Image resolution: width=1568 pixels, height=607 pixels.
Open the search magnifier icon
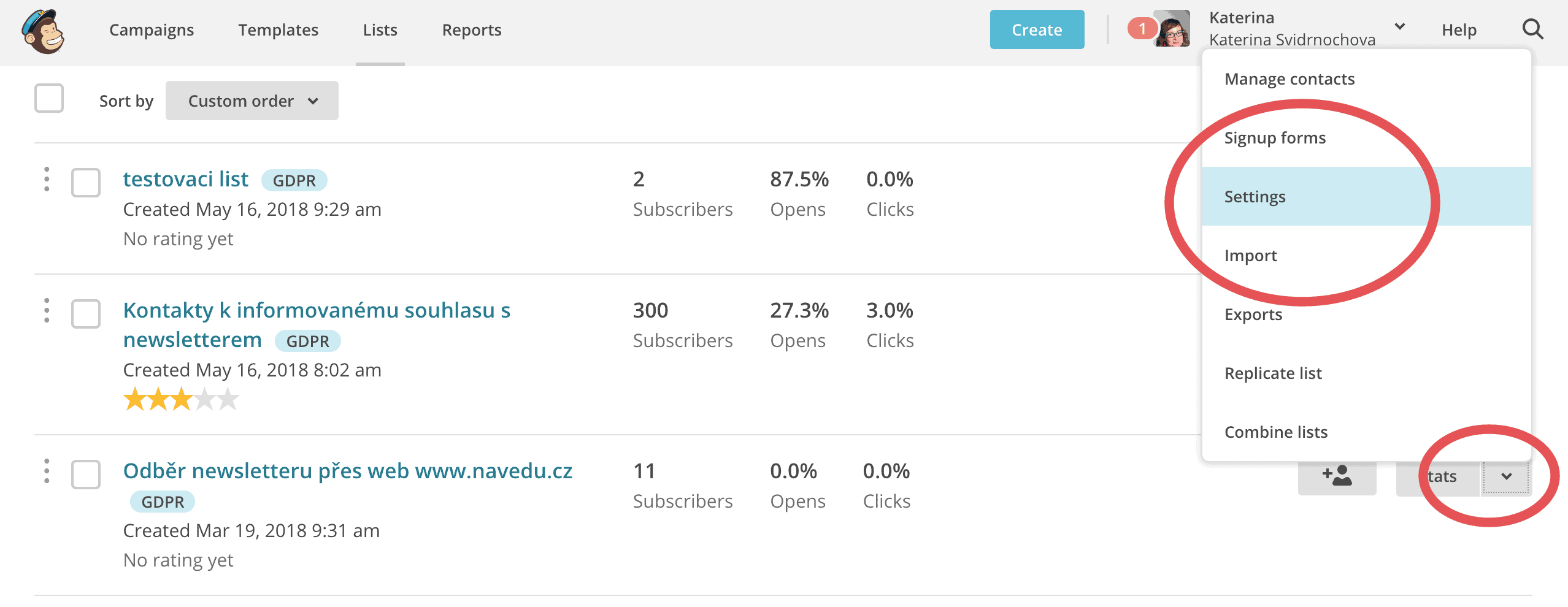(1532, 29)
